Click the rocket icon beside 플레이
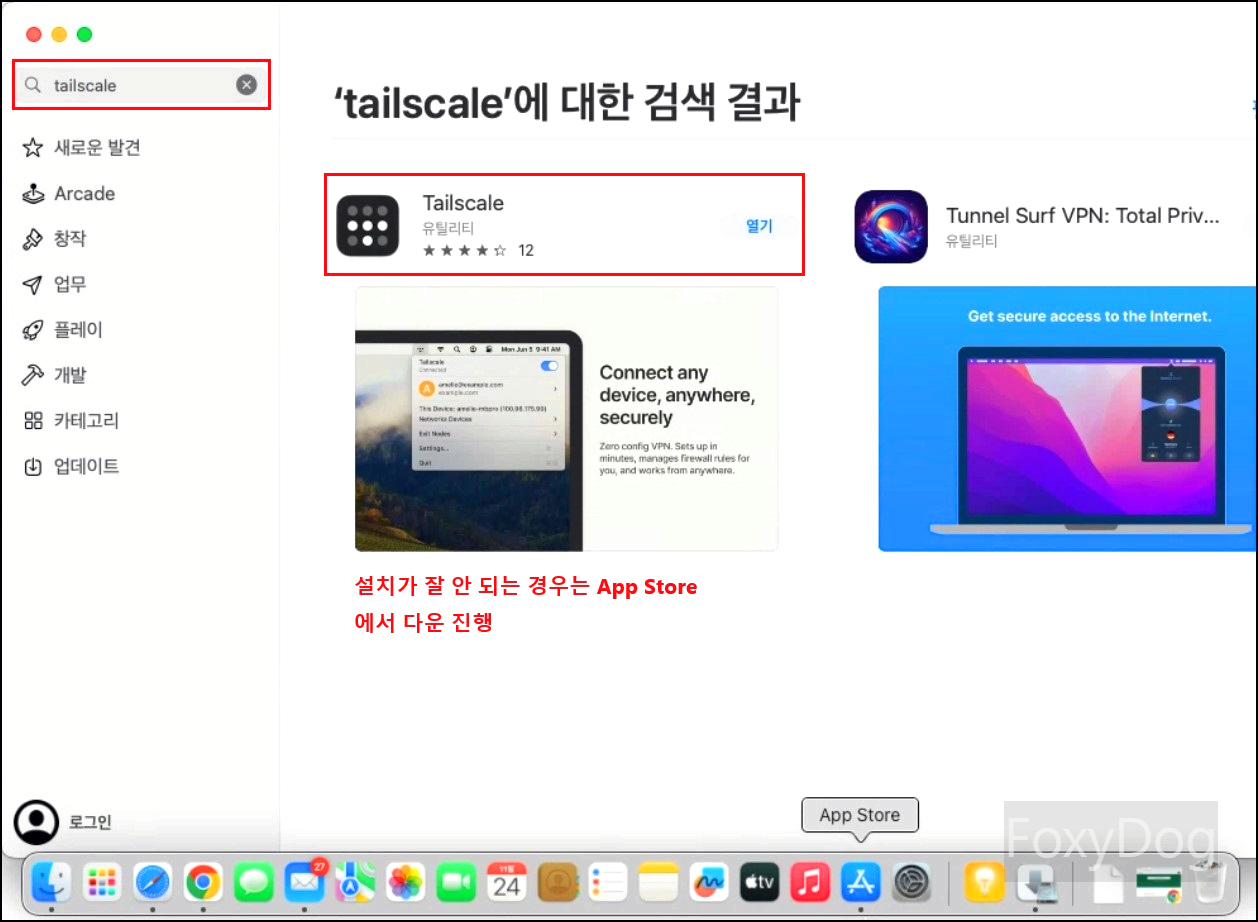1258x922 pixels. [x=33, y=330]
